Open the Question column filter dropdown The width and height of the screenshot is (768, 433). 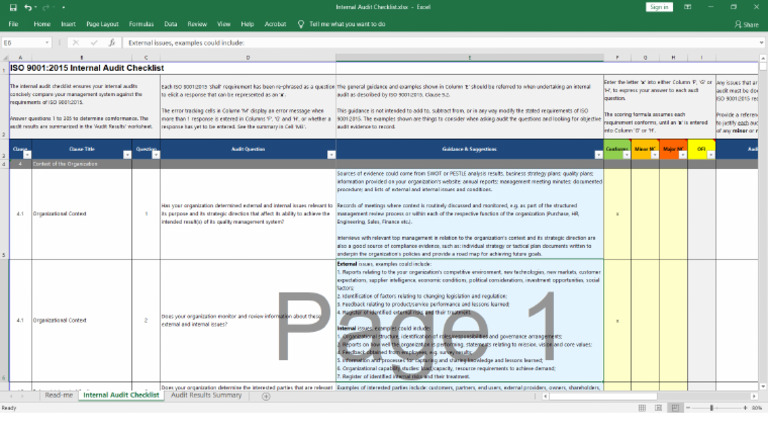156,155
